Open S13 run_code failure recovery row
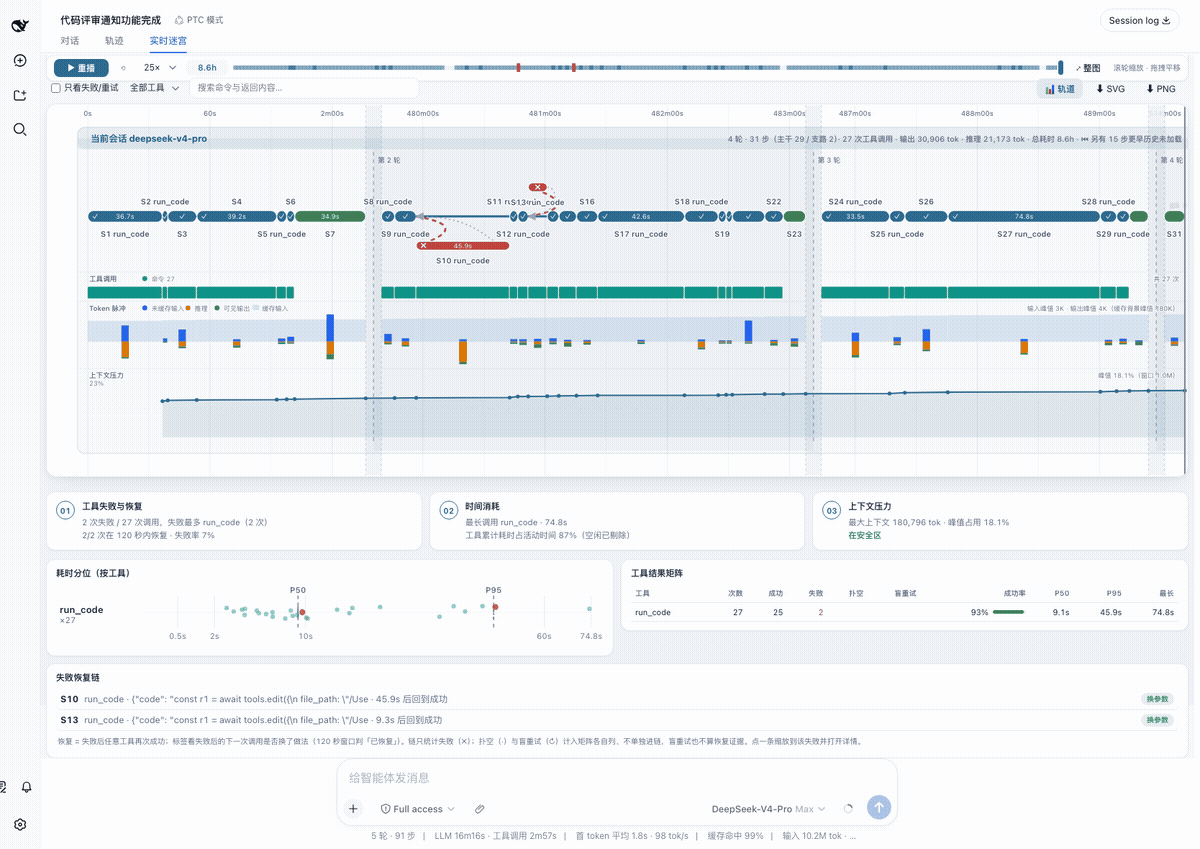Image resolution: width=1200 pixels, height=849 pixels. click(x=617, y=720)
